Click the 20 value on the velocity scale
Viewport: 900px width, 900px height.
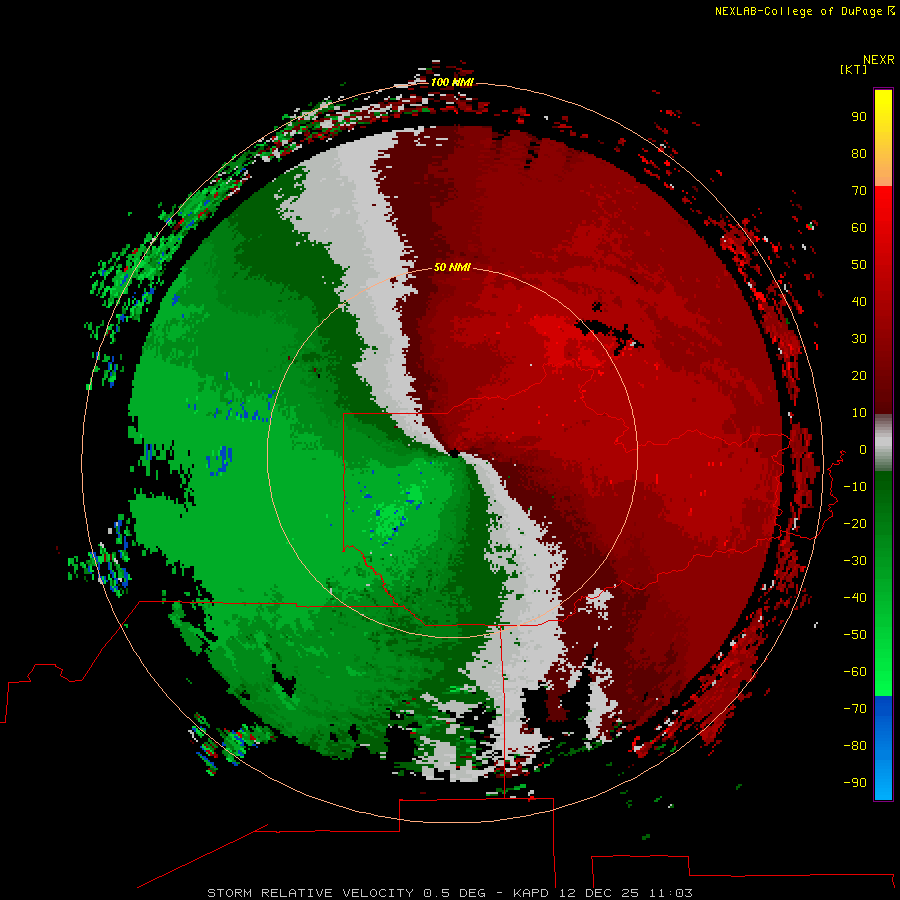pyautogui.click(x=859, y=375)
